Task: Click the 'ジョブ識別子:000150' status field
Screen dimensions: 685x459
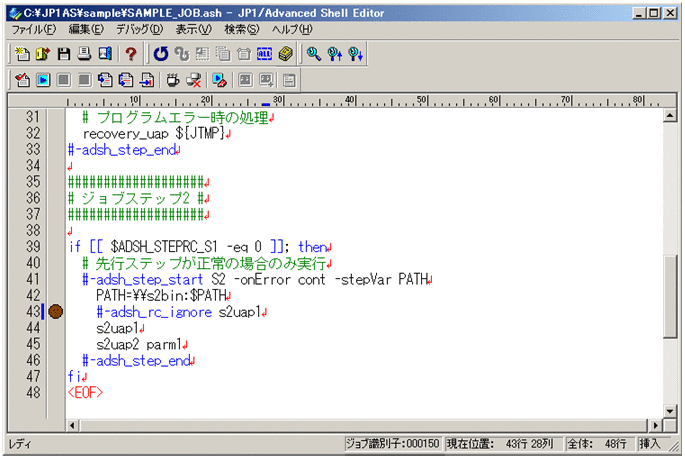Action: (393, 444)
